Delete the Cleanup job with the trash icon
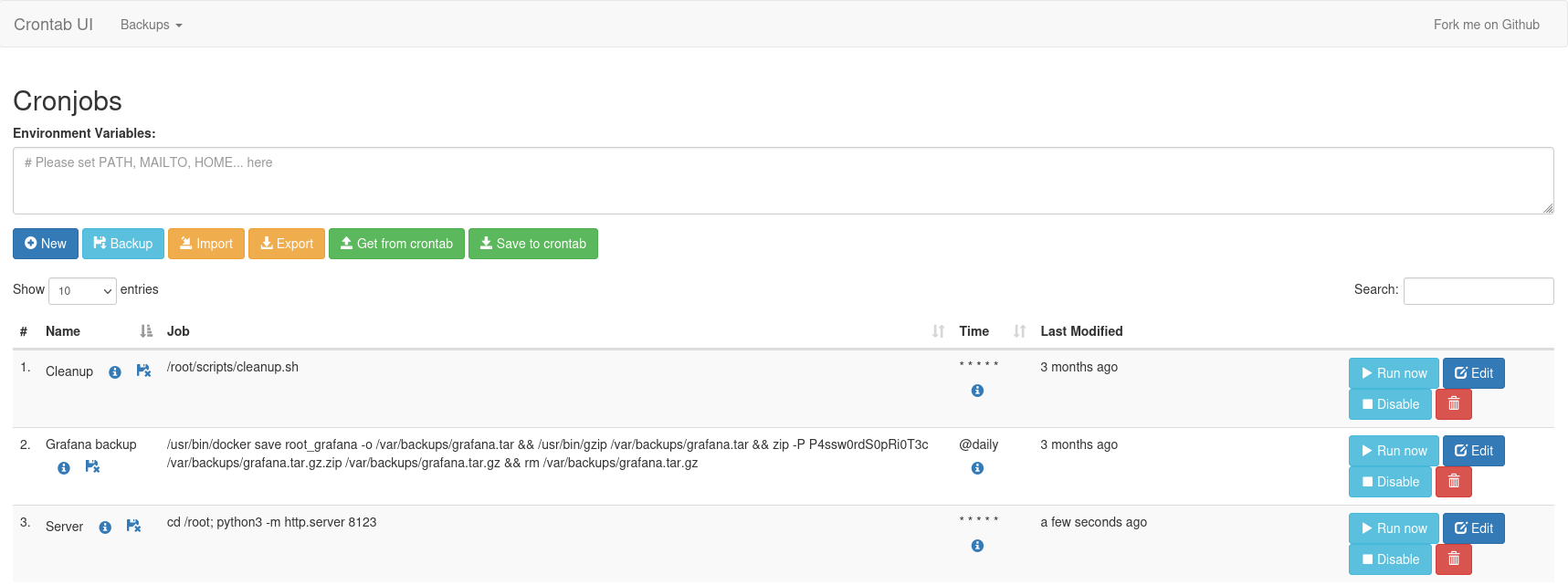 tap(1453, 404)
